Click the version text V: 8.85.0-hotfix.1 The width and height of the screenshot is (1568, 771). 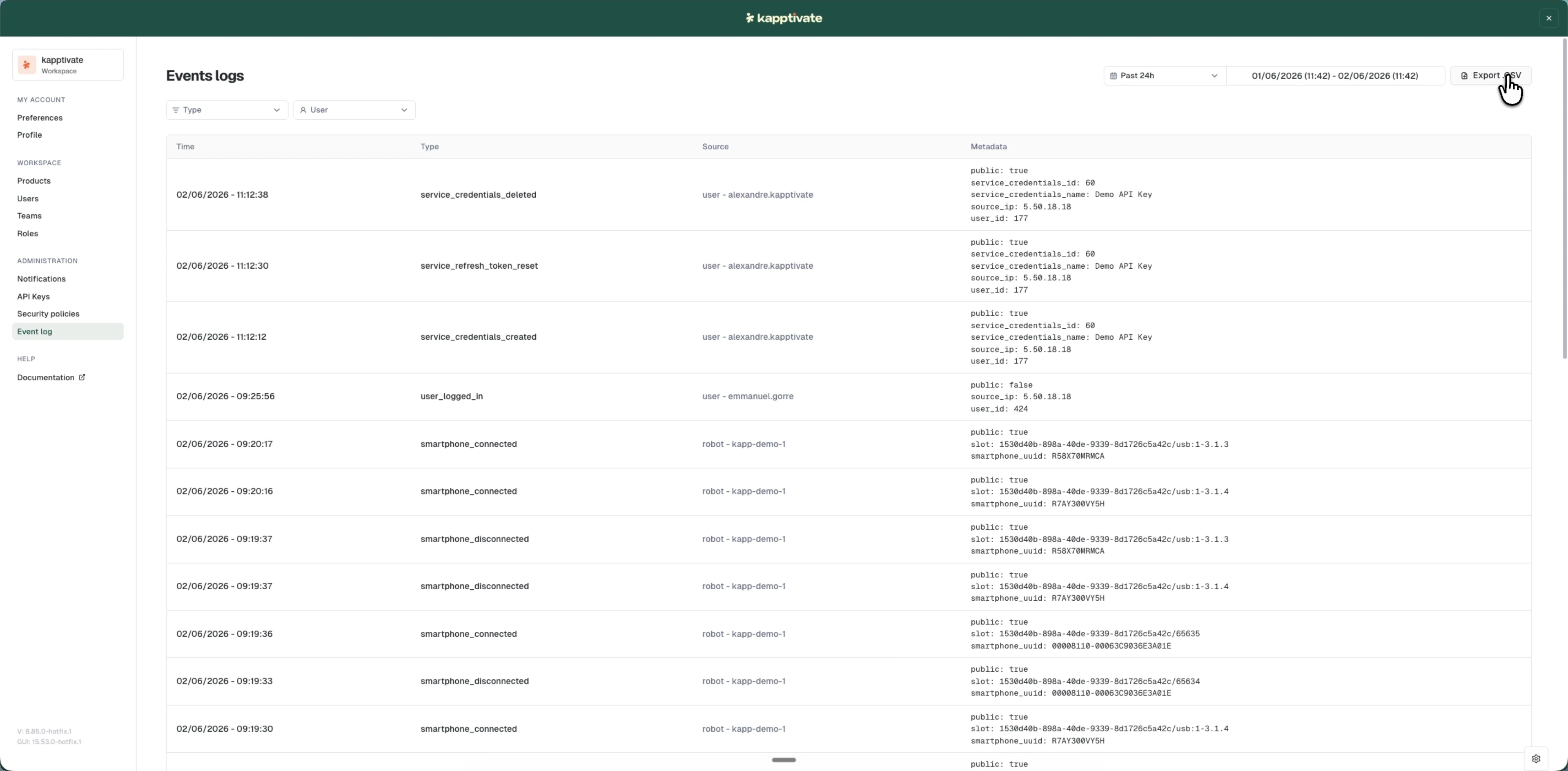pyautogui.click(x=45, y=731)
